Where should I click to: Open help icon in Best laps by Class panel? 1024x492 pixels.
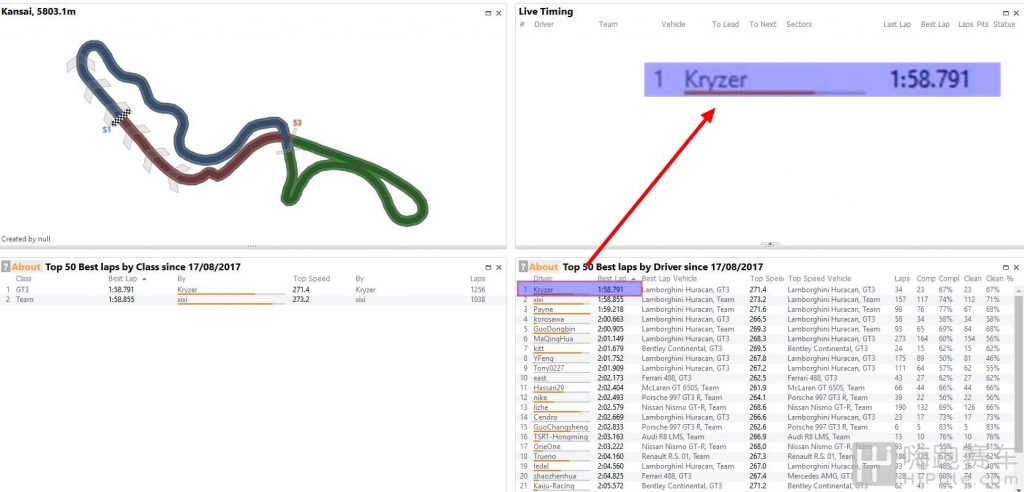click(x=5, y=267)
